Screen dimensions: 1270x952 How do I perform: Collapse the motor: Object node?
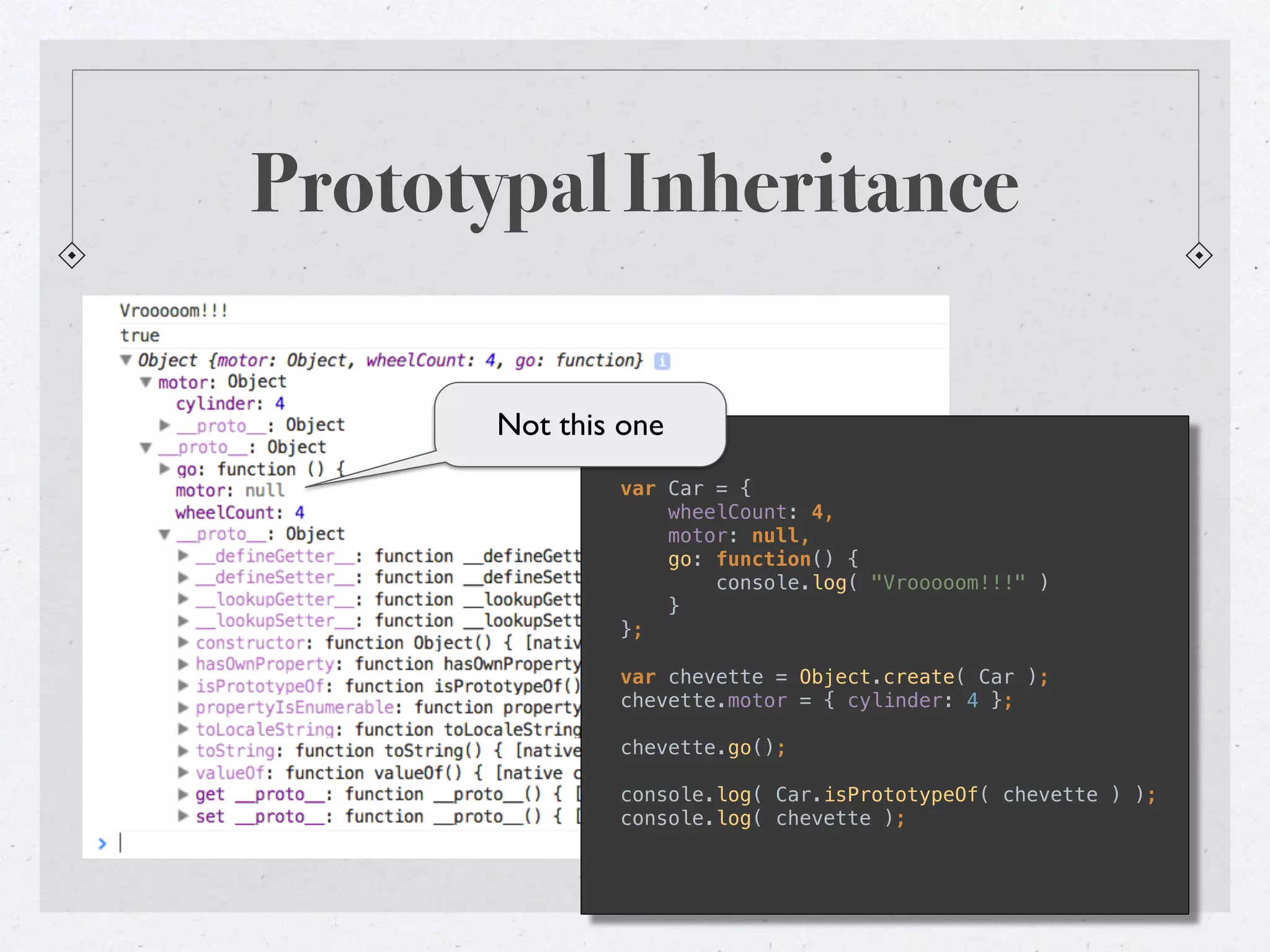click(146, 382)
